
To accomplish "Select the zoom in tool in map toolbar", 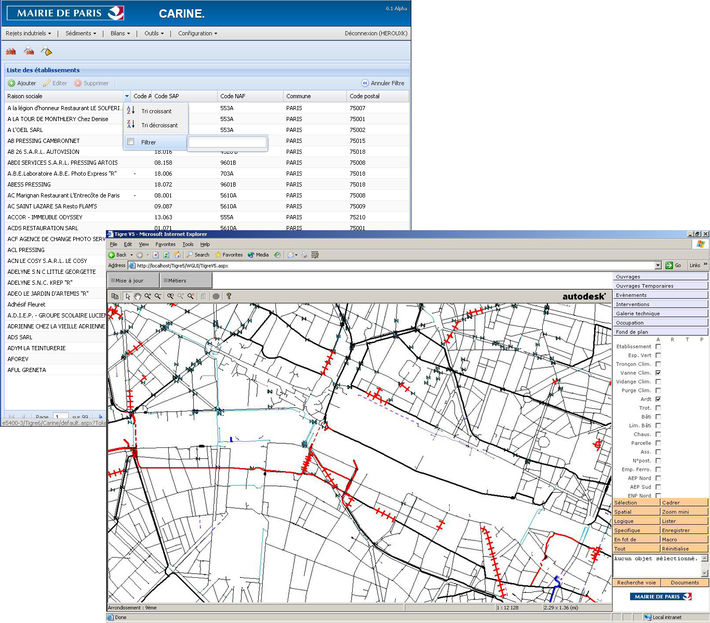I will pyautogui.click(x=148, y=296).
